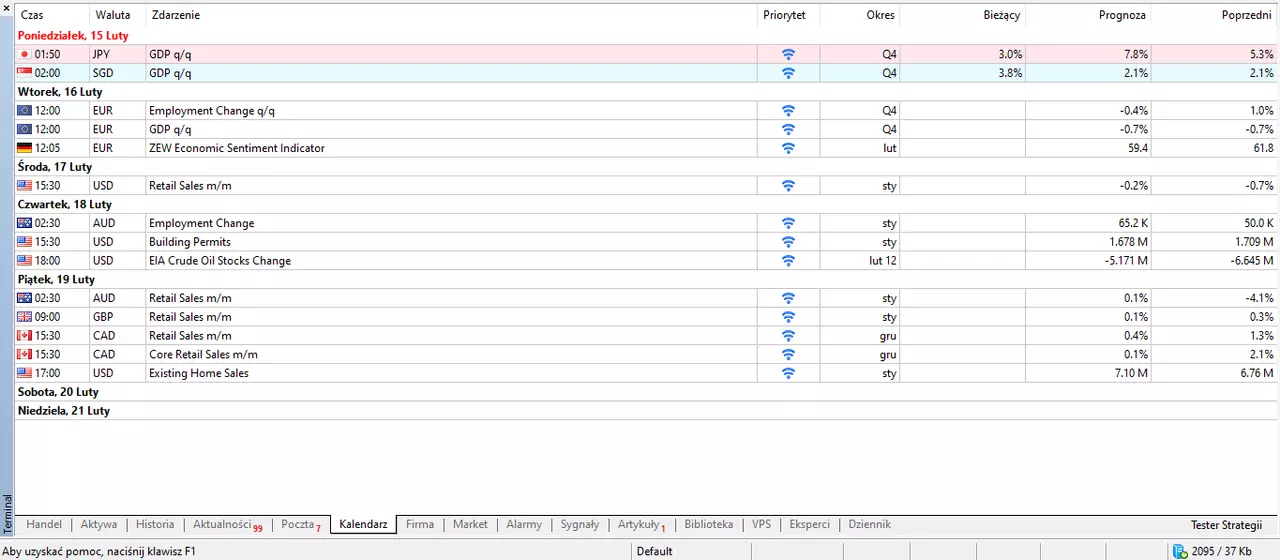
Task: Open the Aktualności tab
Action: click(x=227, y=525)
